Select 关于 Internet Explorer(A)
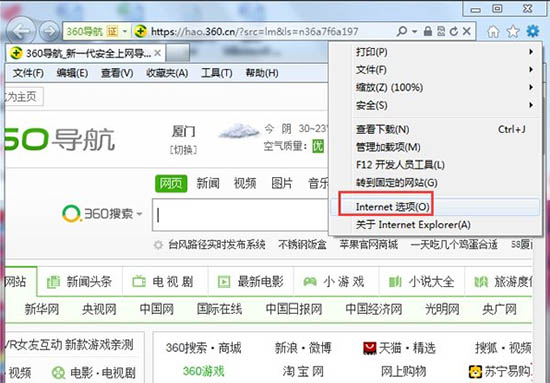550x383 pixels. [x=435, y=224]
